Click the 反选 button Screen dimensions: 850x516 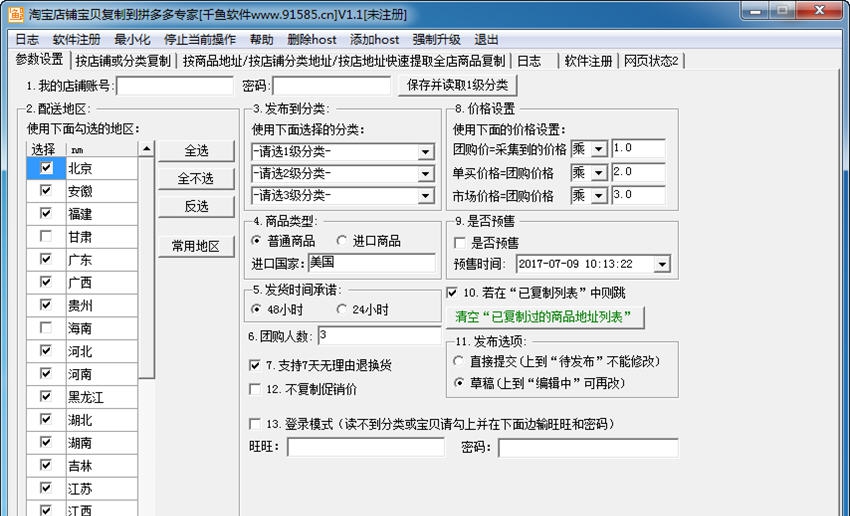pyautogui.click(x=196, y=206)
